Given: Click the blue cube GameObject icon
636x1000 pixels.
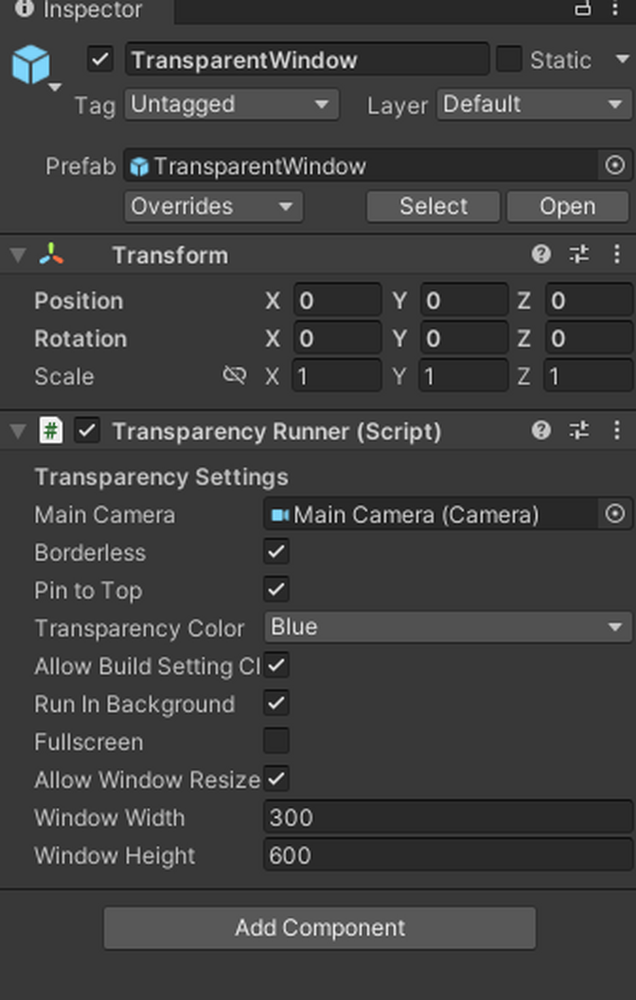Looking at the screenshot, I should [x=31, y=64].
